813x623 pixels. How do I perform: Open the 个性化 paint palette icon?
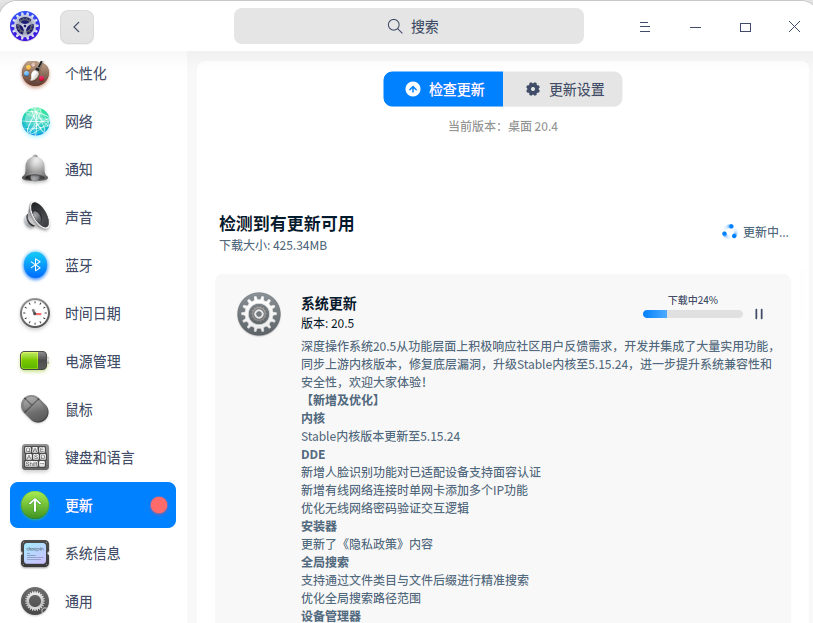click(35, 73)
